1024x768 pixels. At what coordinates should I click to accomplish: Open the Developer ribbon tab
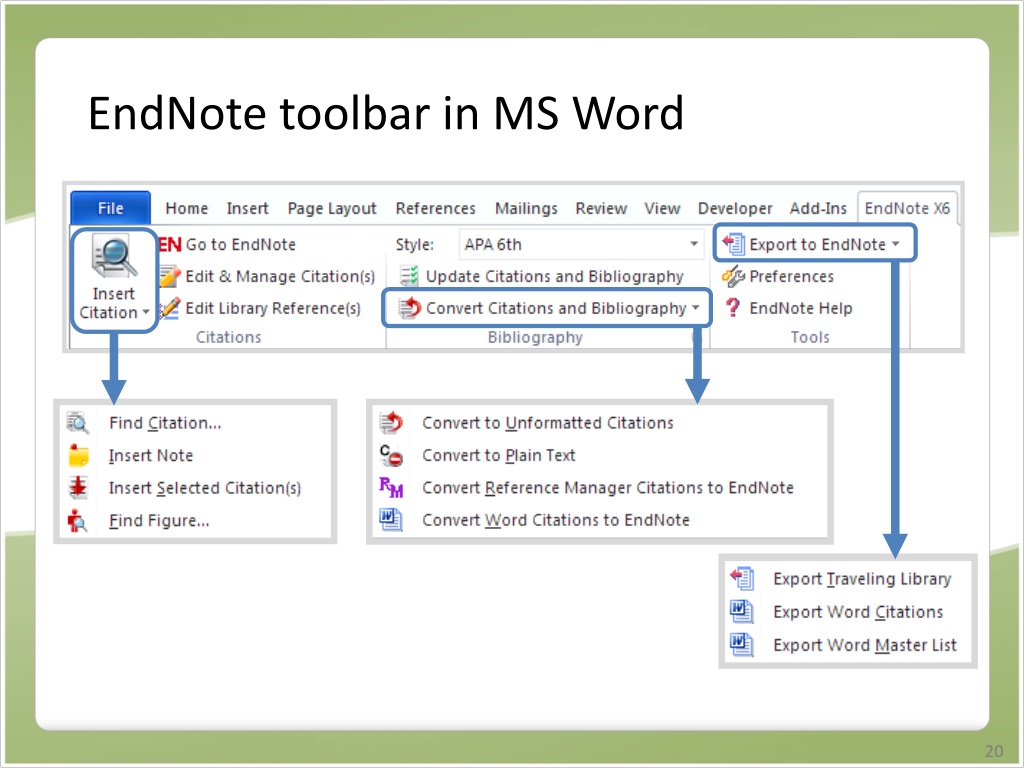point(735,208)
